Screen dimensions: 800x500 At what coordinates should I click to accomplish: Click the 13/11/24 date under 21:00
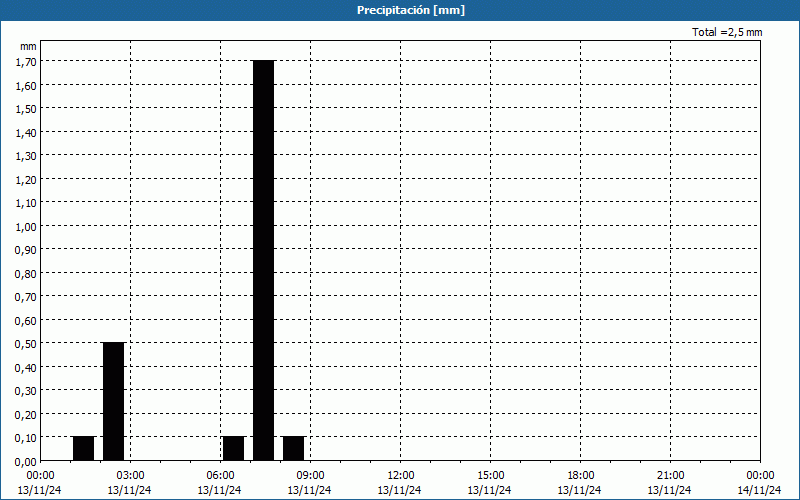(x=669, y=490)
